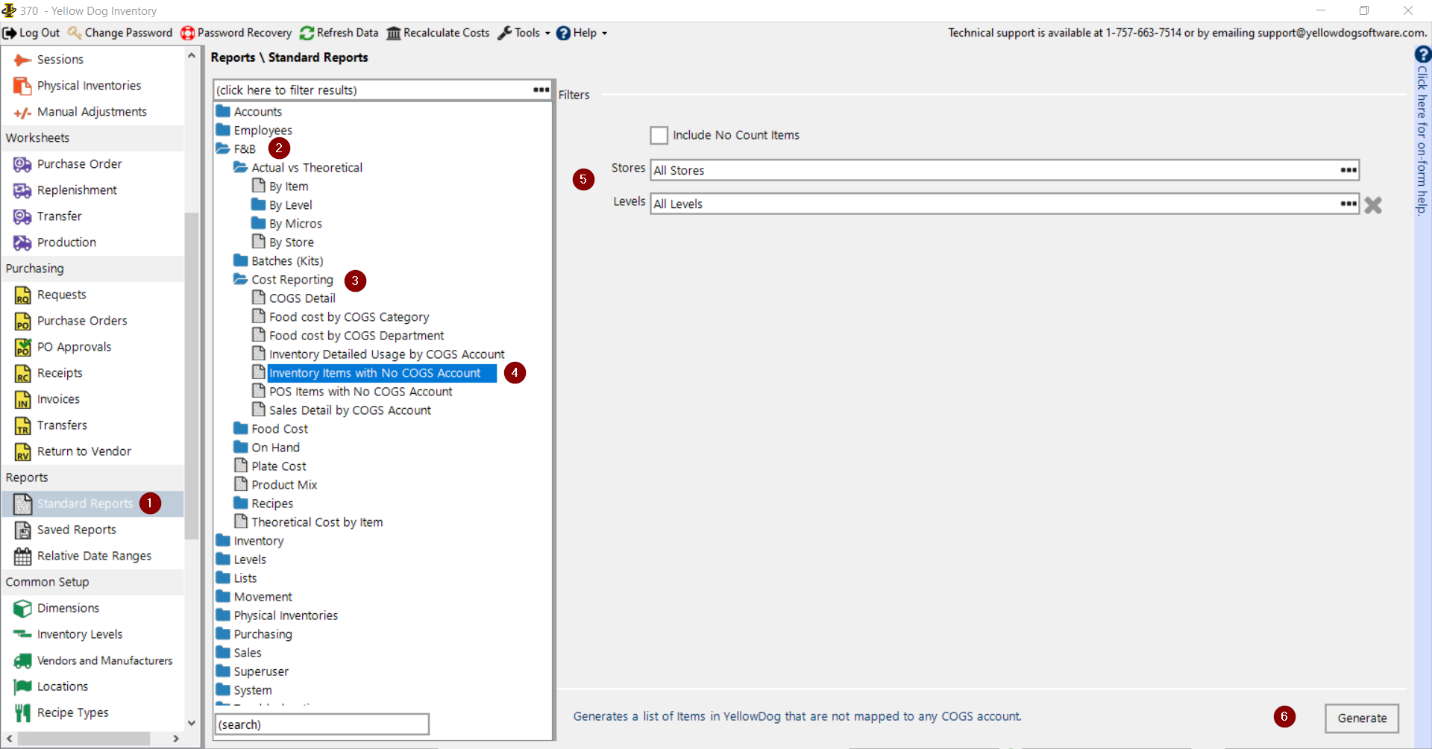Enable the Include No Count Items checkbox
Viewport: 1432px width, 749px height.
click(659, 135)
